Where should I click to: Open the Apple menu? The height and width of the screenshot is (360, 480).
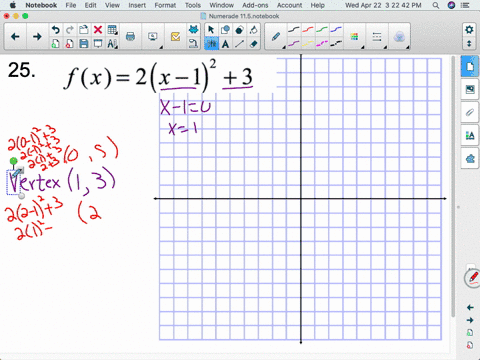click(x=13, y=5)
